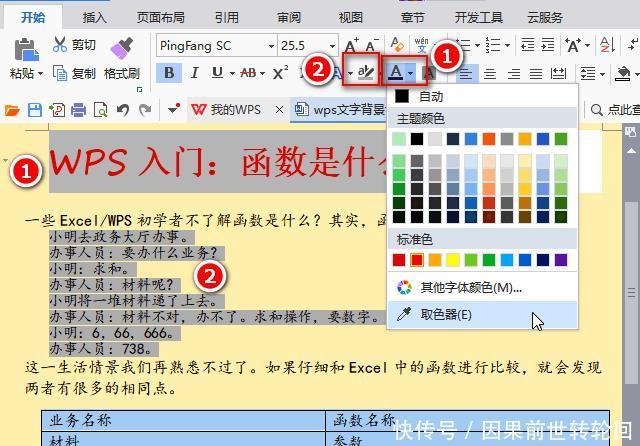Click the redo arrow
640x446 pixels.
[x=144, y=110]
